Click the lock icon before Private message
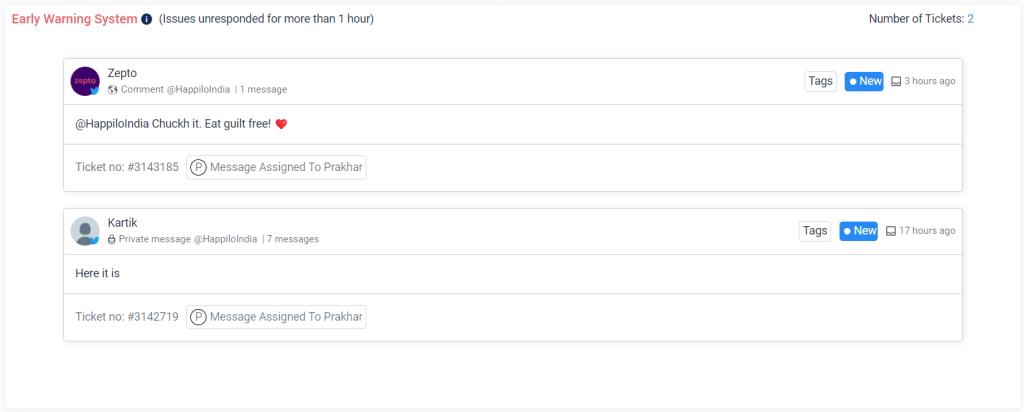The image size is (1024, 412). click(112, 240)
